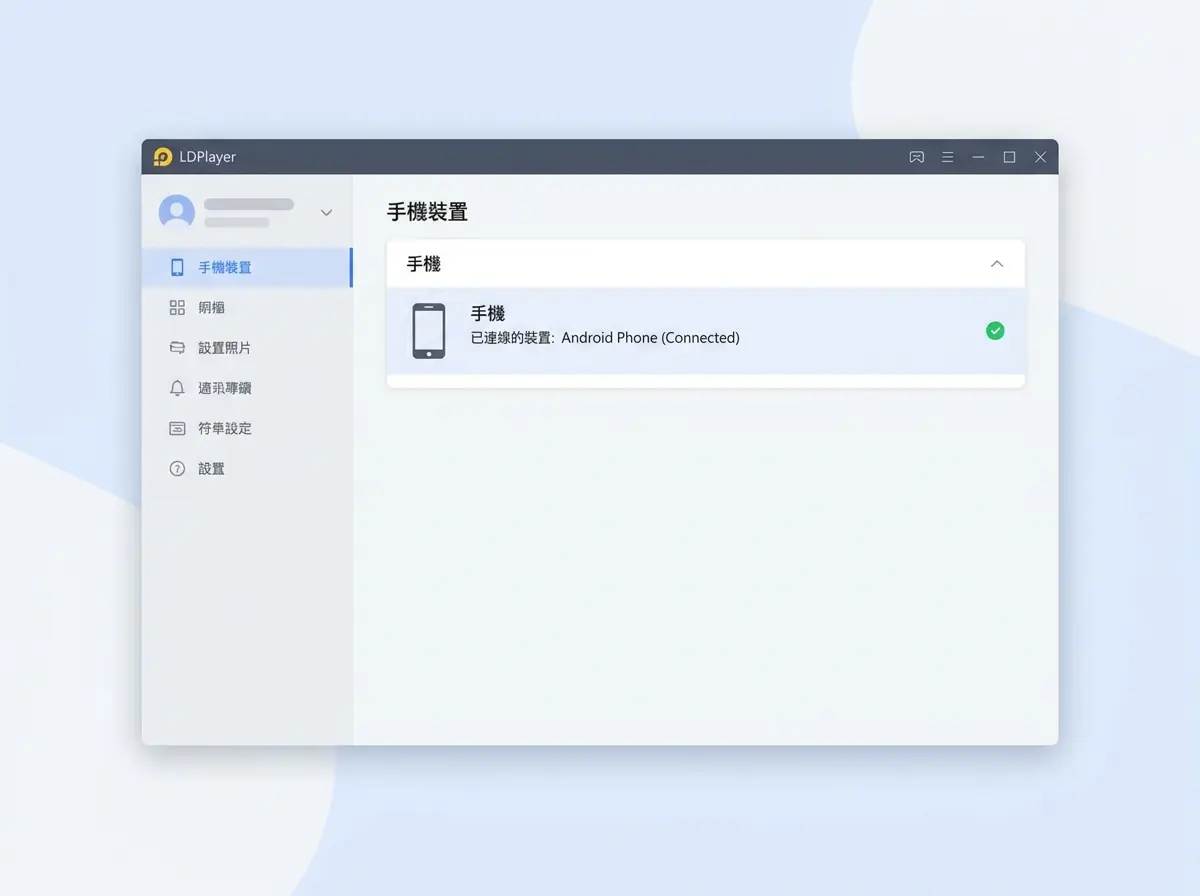The image size is (1200, 896).
Task: Click the 手機 device name in the row
Action: [x=488, y=313]
